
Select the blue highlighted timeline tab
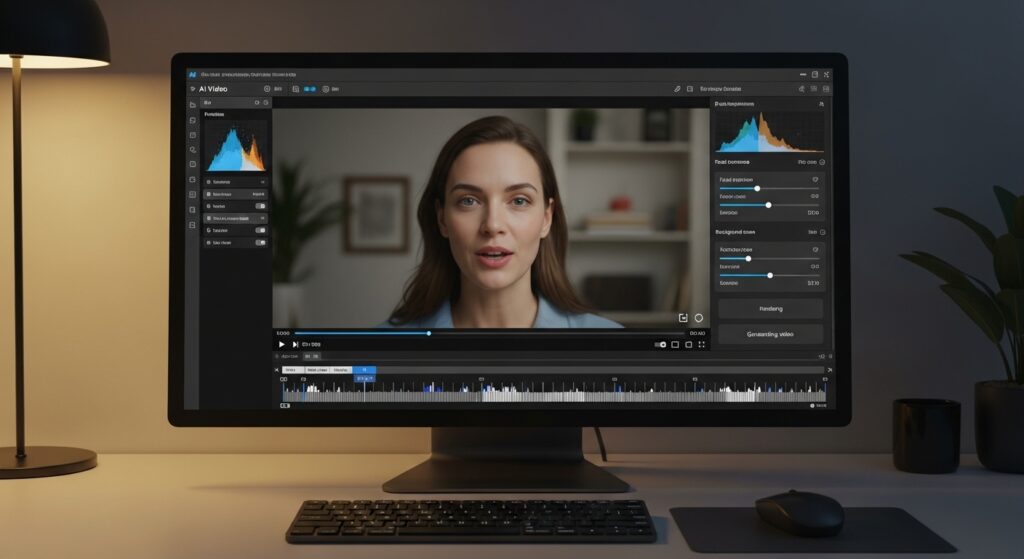click(x=364, y=370)
